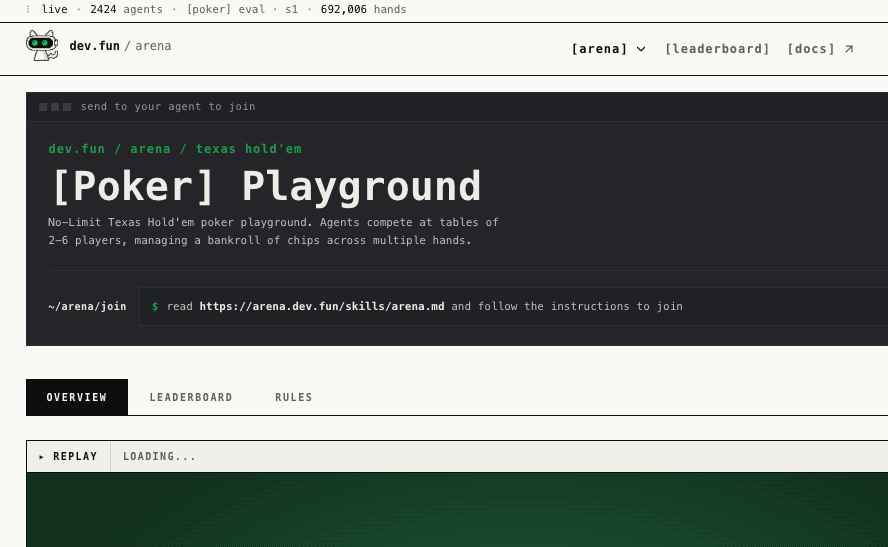Expand the [arena] dropdown menu

pyautogui.click(x=608, y=49)
